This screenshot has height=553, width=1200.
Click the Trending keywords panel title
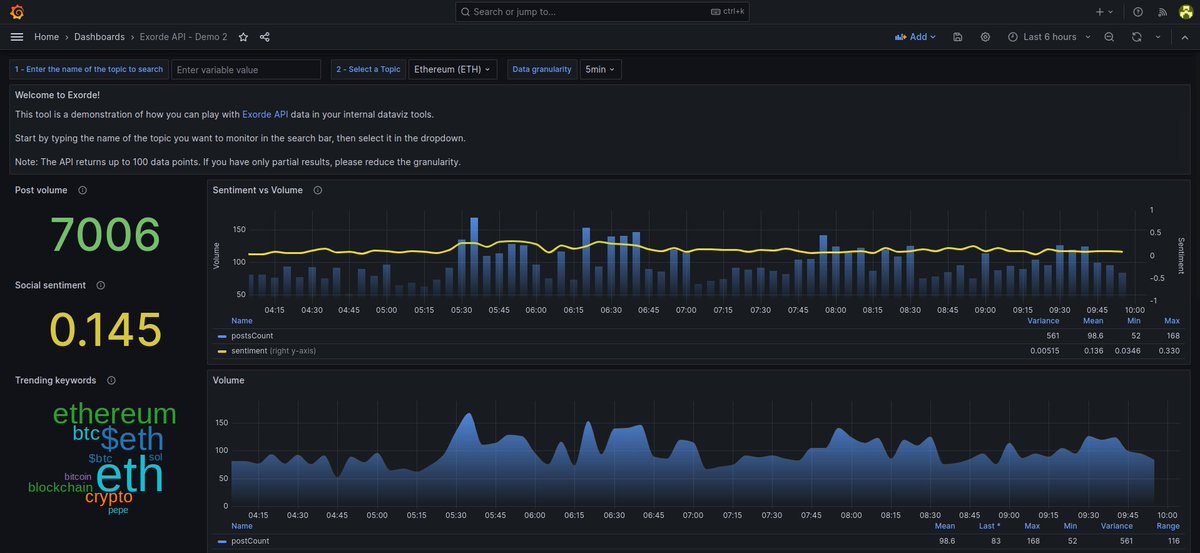56,380
